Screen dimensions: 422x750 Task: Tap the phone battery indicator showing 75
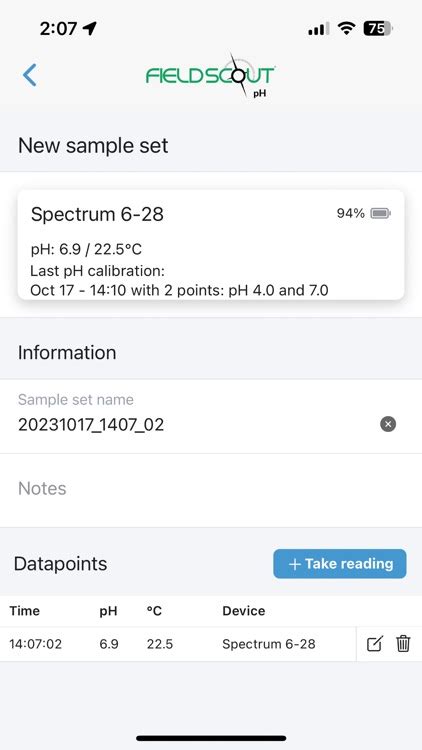click(378, 29)
